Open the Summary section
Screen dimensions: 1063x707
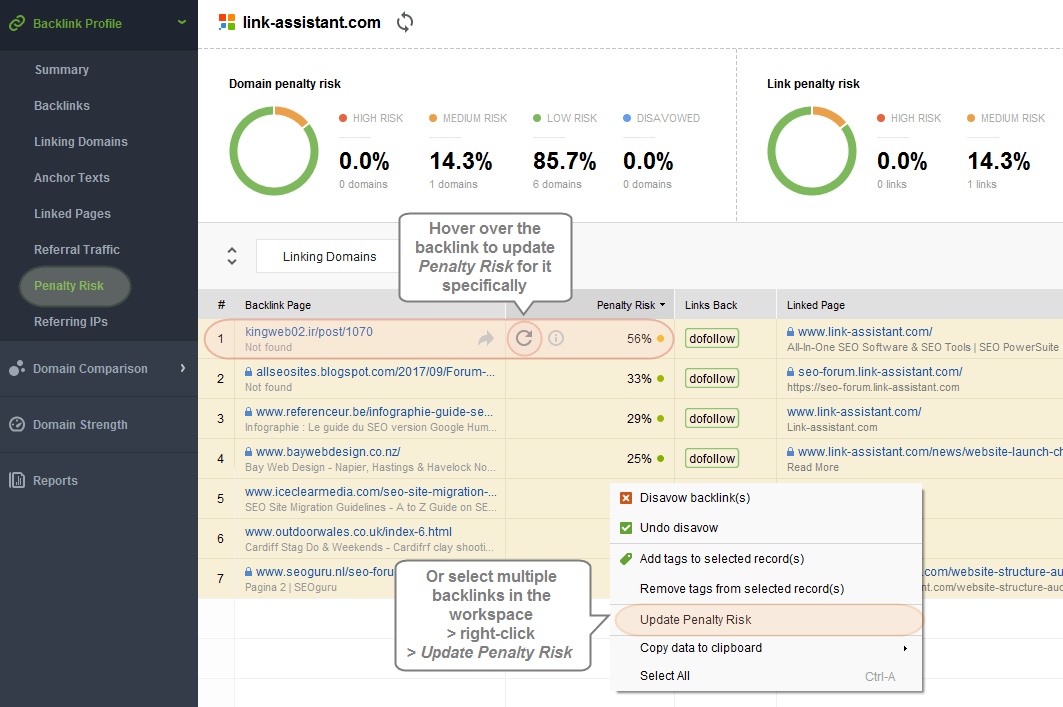click(x=62, y=70)
